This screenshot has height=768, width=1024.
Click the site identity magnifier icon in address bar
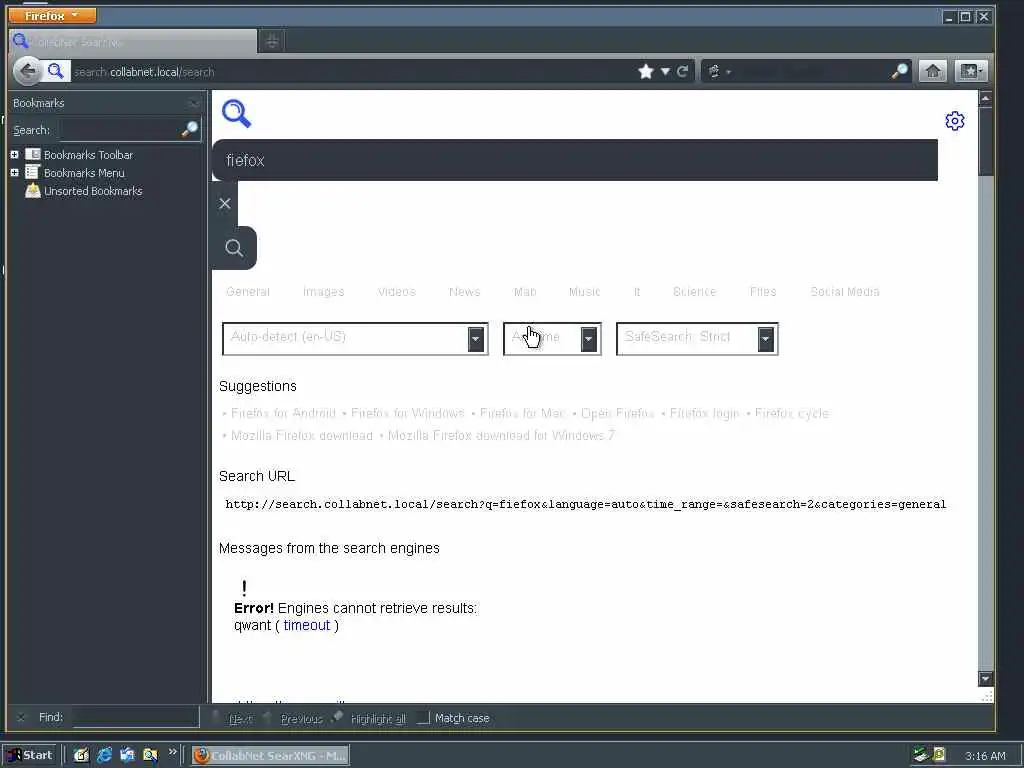(56, 71)
